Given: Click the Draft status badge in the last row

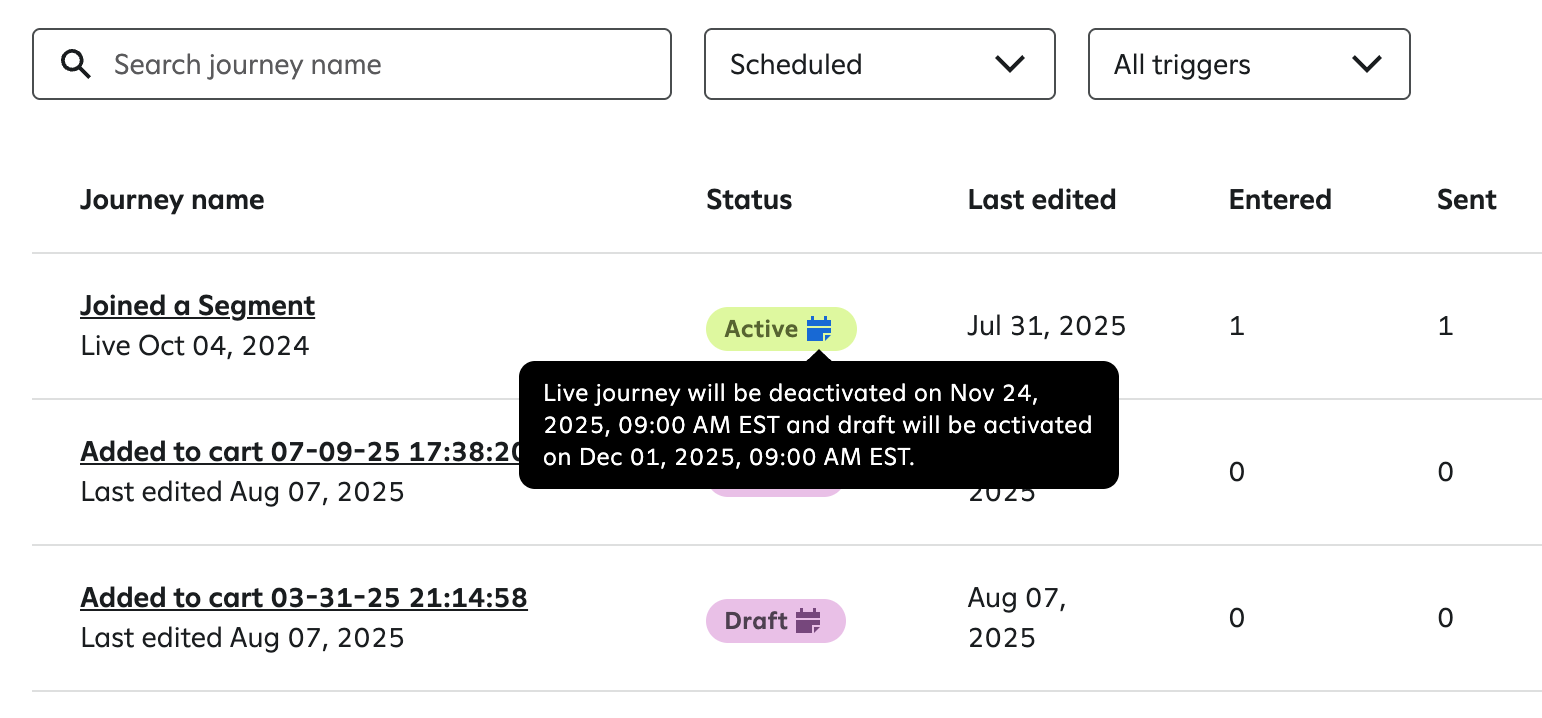Looking at the screenshot, I should tap(776, 621).
